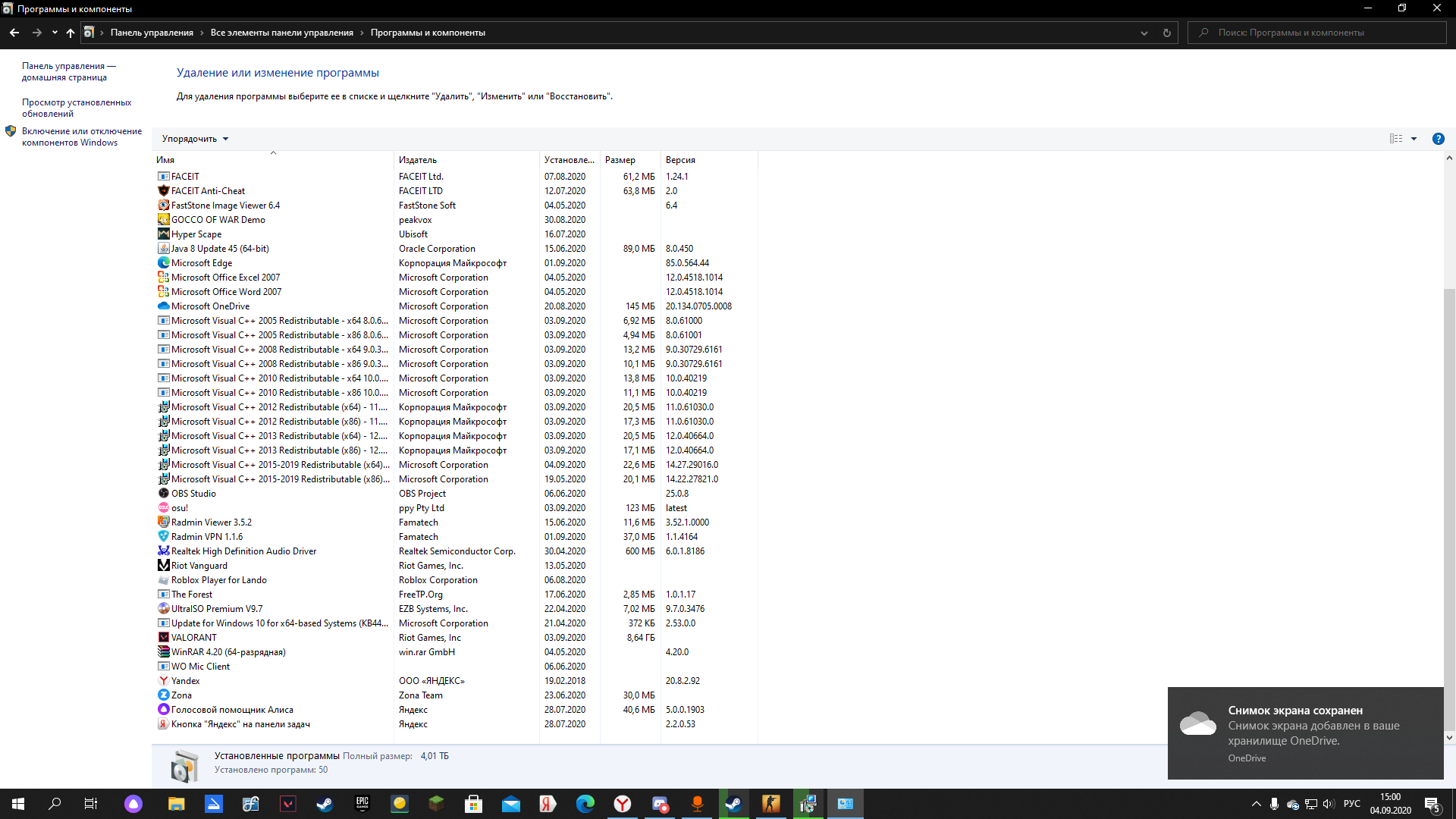1456x819 pixels.
Task: Open the view options dropdown arrow
Action: click(1414, 139)
